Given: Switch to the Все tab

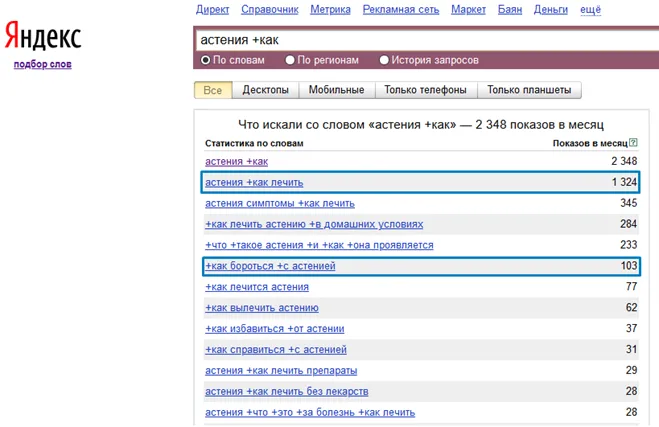Looking at the screenshot, I should [213, 90].
